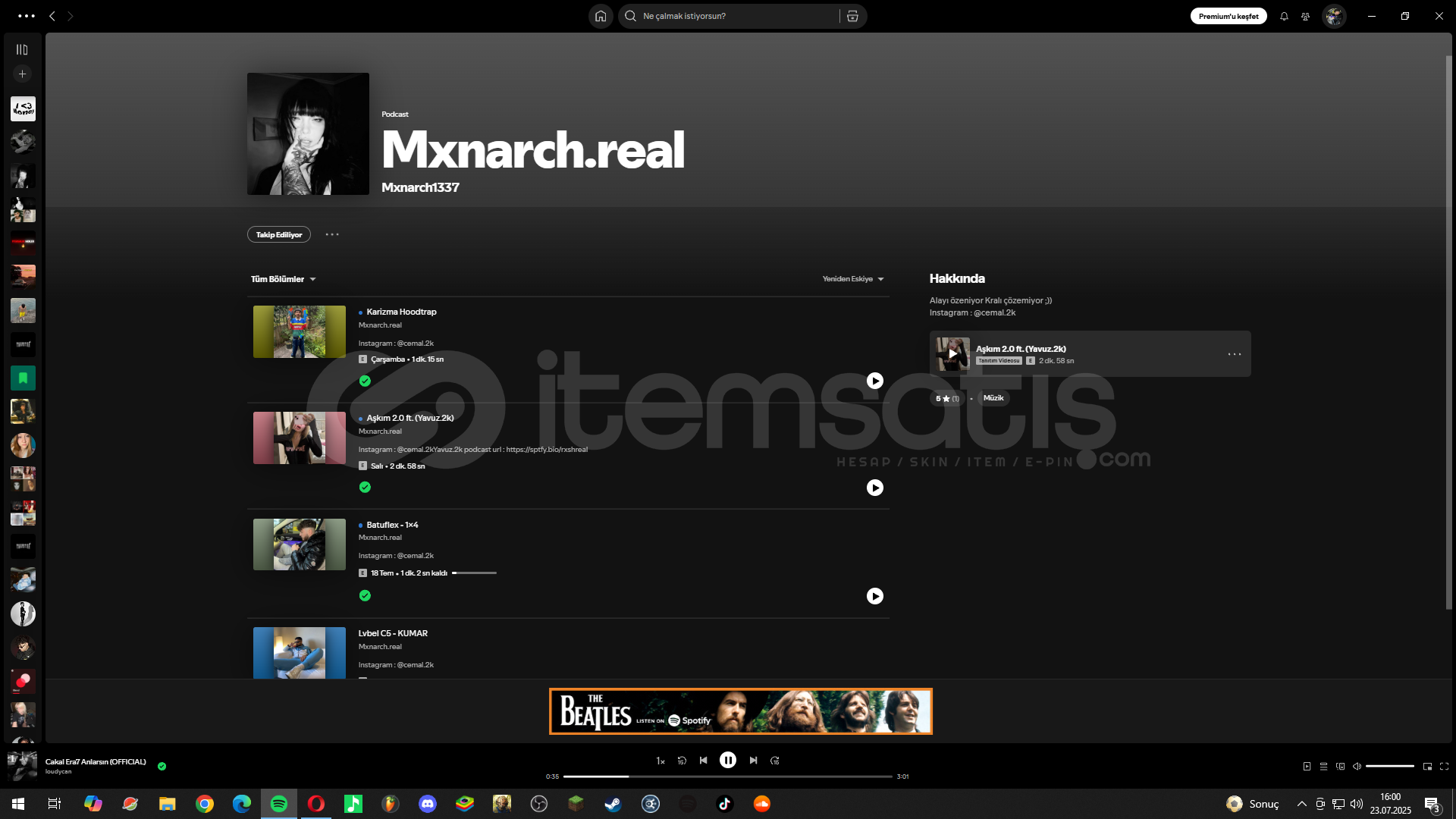
Task: Open now playing cover art
Action: [x=22, y=766]
